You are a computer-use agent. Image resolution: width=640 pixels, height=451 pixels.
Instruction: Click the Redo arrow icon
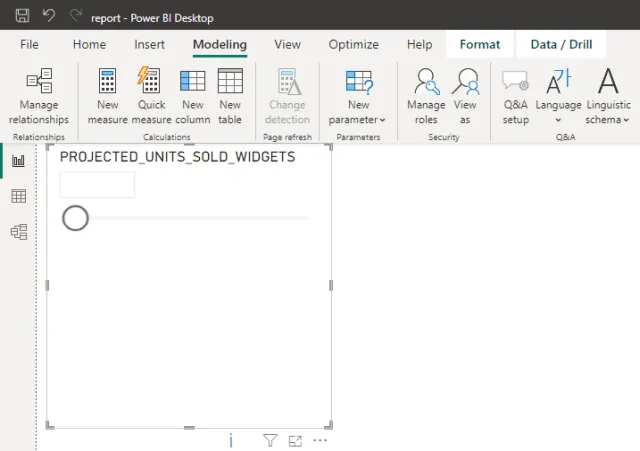pos(76,16)
